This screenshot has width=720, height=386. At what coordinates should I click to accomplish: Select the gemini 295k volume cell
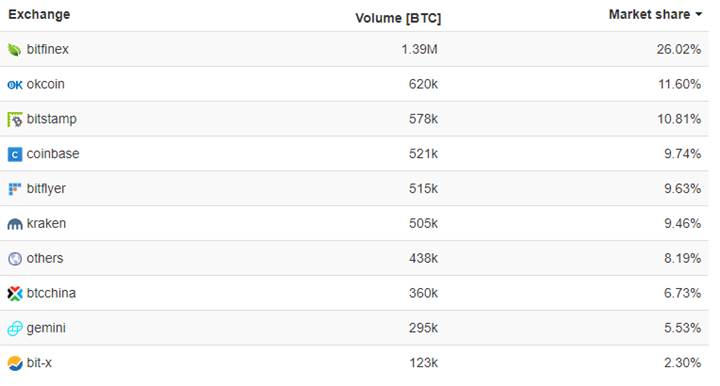pos(423,328)
